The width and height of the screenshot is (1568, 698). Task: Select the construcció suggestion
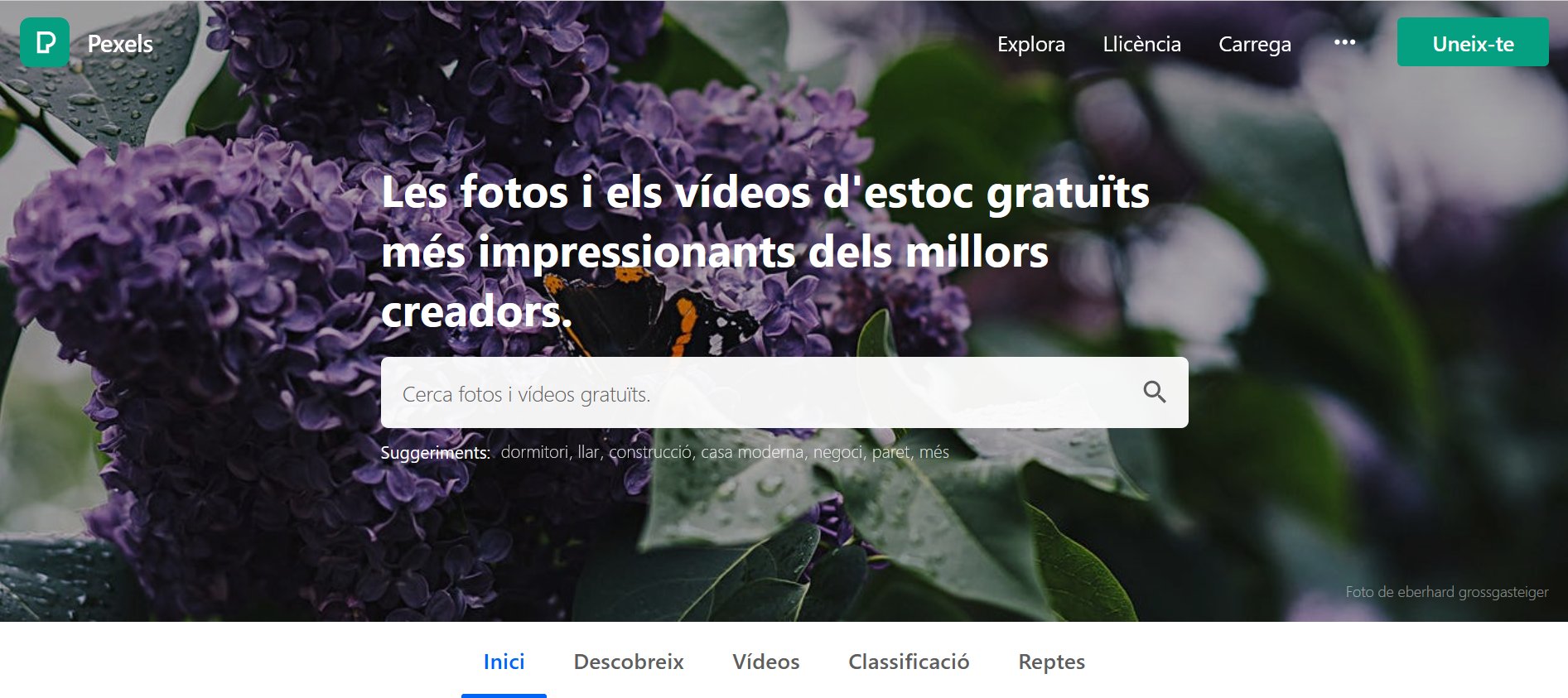point(650,452)
